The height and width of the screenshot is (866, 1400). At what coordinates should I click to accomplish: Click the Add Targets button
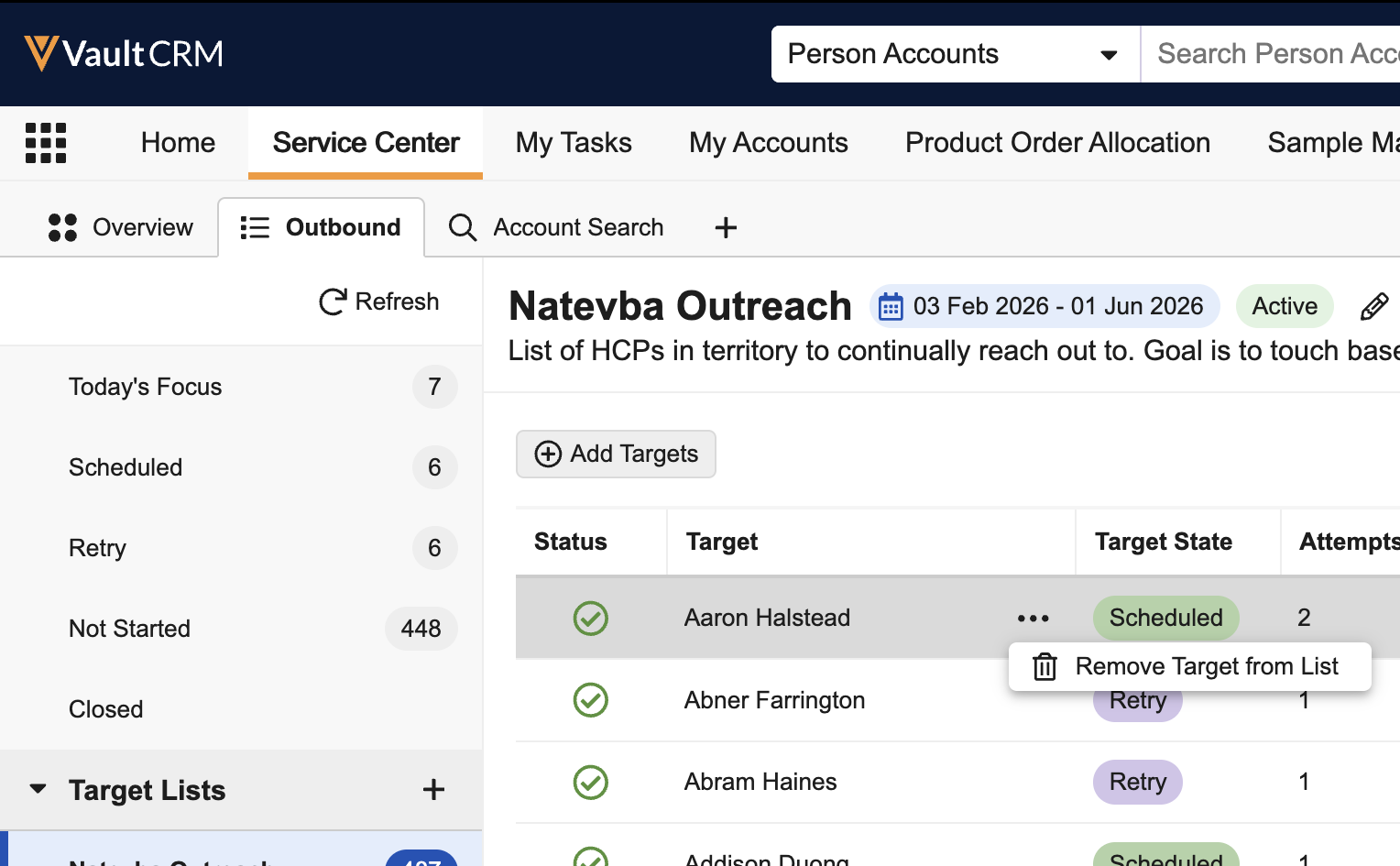click(616, 455)
